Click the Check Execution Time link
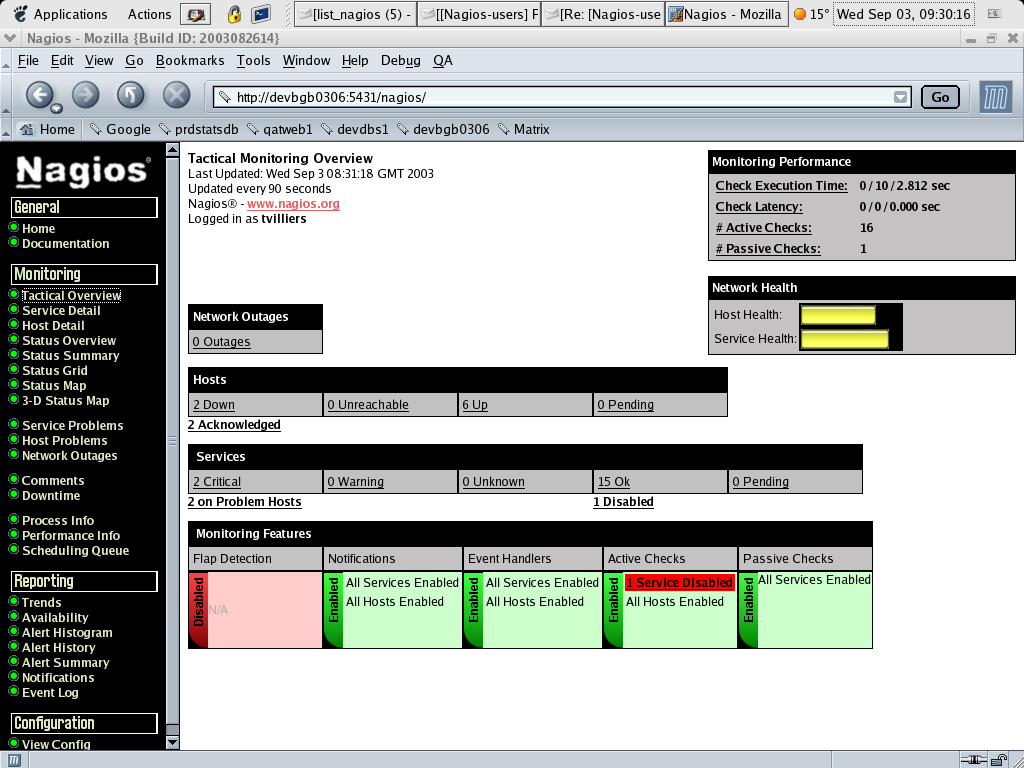Image resolution: width=1024 pixels, height=768 pixels. tap(781, 185)
